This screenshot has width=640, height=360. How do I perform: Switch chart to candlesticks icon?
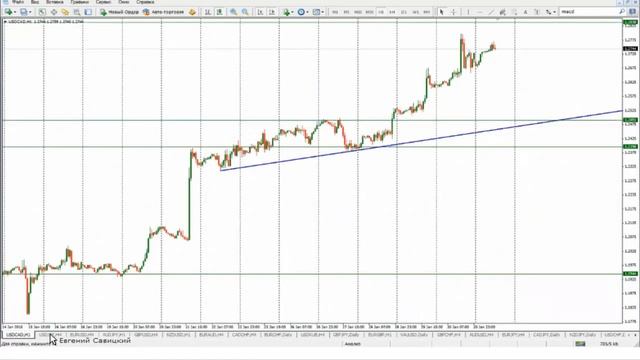tap(220, 12)
